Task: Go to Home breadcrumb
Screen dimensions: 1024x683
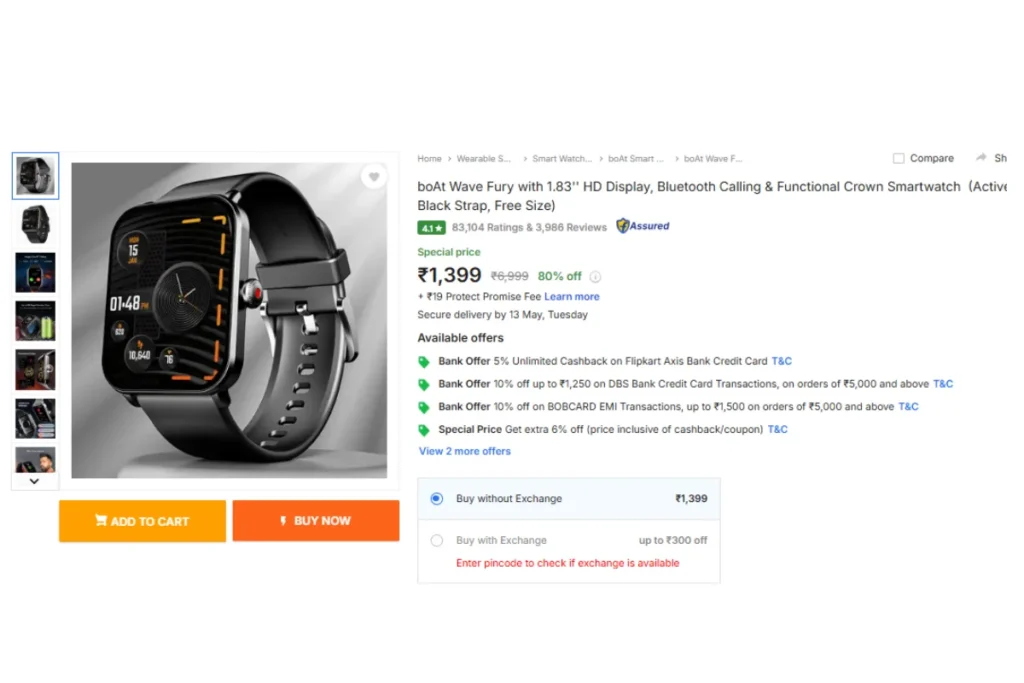Action: point(429,159)
